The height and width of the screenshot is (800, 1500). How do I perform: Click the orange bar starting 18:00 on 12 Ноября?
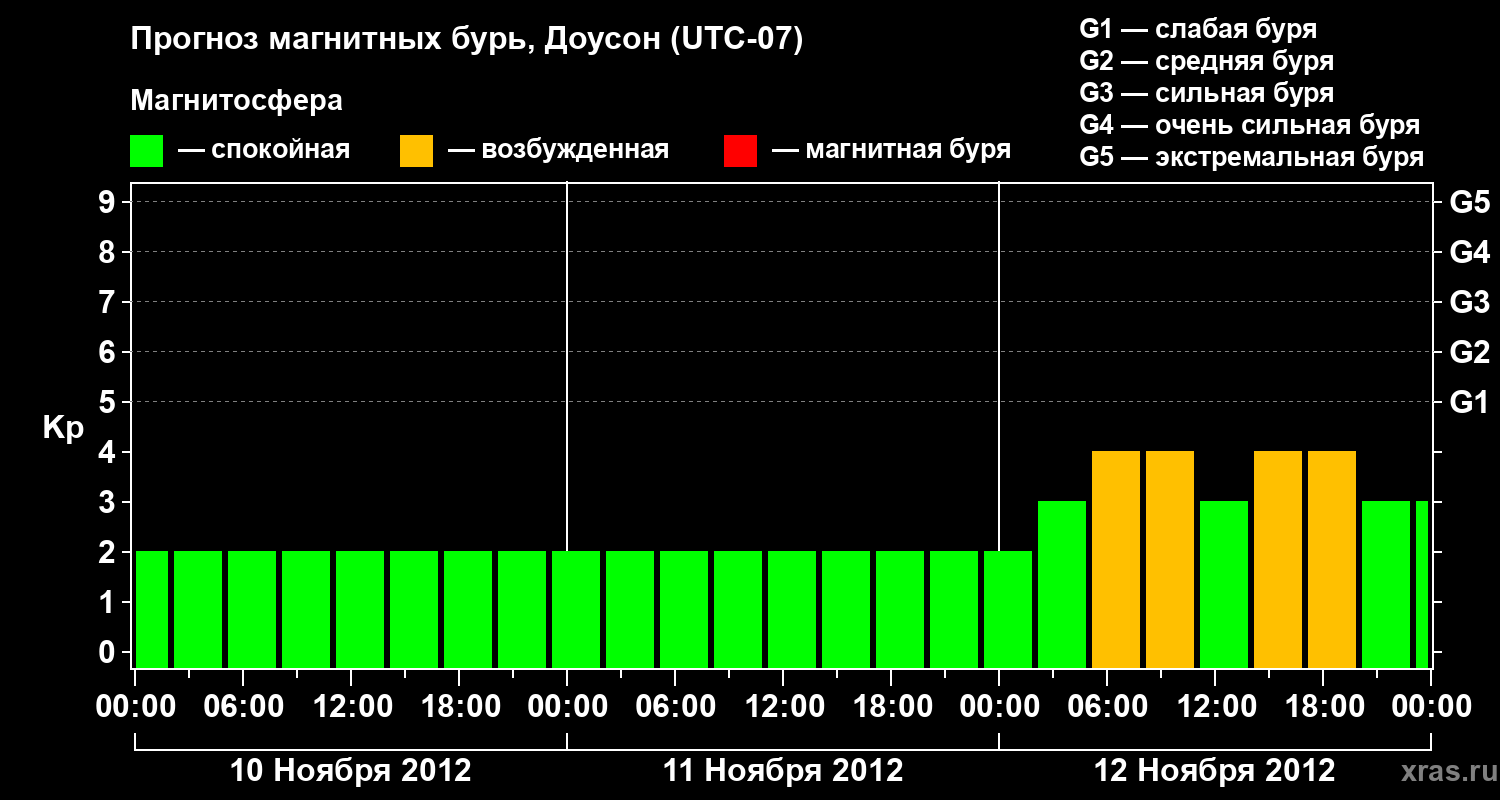coord(1332,560)
